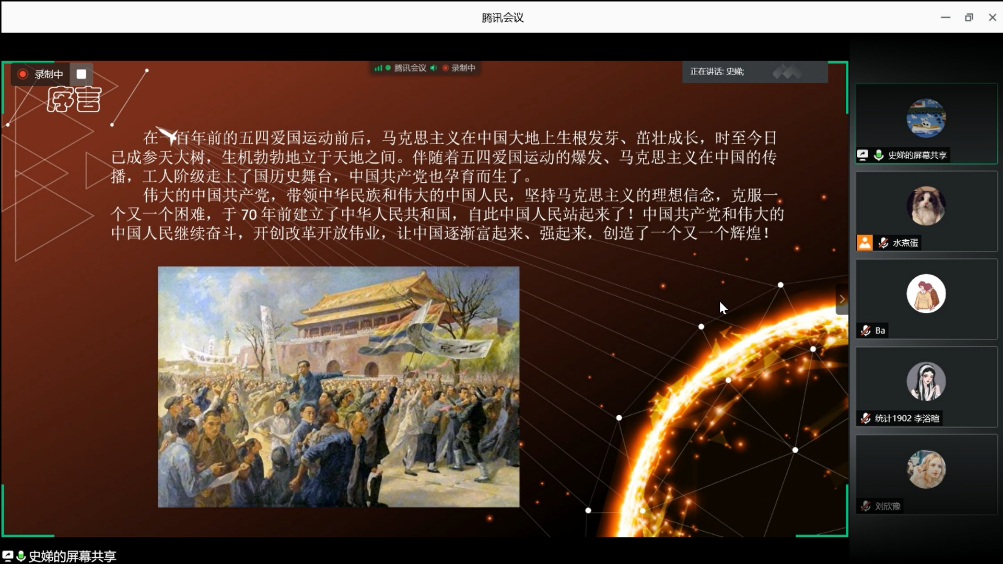Viewport: 1003px width, 564px height.
Task: Click the green microphone icon in the bottom status bar
Action: pyautogui.click(x=20, y=556)
